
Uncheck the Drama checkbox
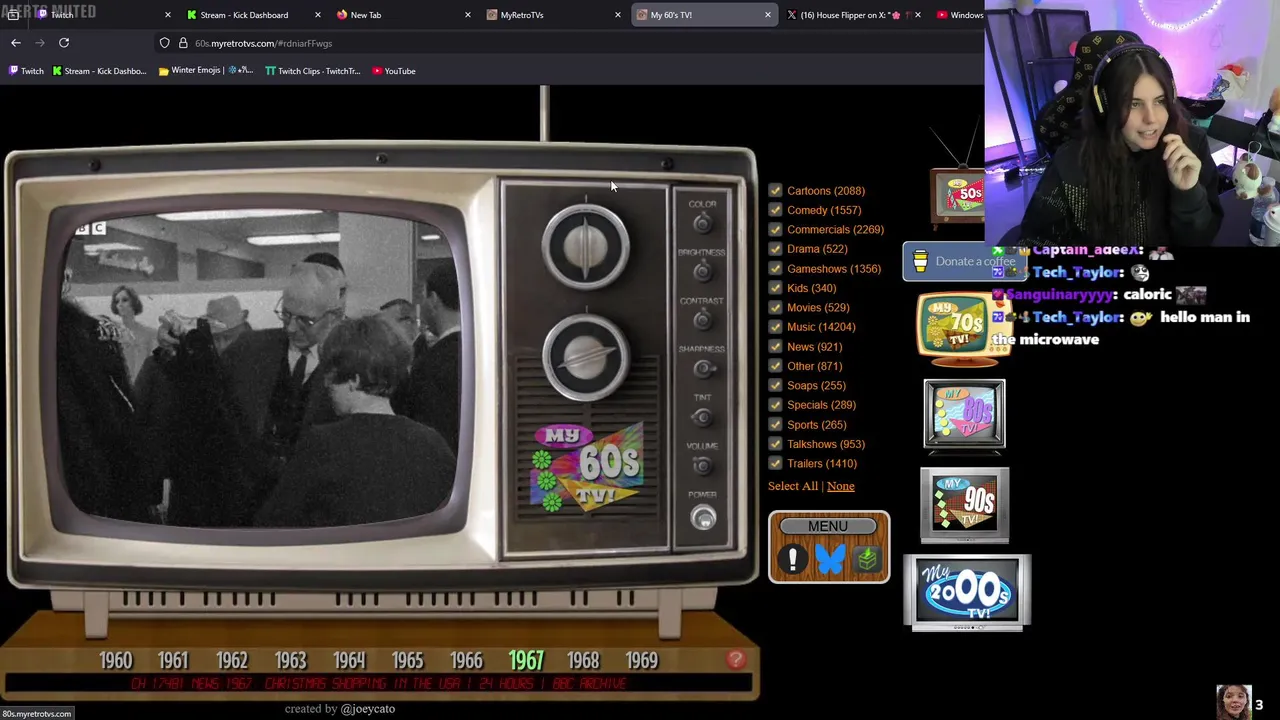pos(775,249)
